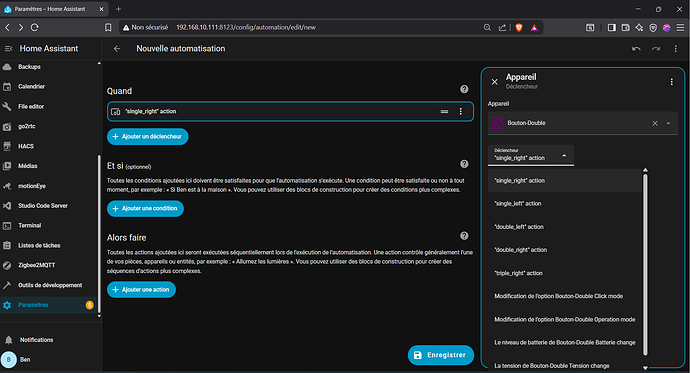The height and width of the screenshot is (373, 690).
Task: Open the single_right trigger row options menu
Action: click(x=461, y=112)
